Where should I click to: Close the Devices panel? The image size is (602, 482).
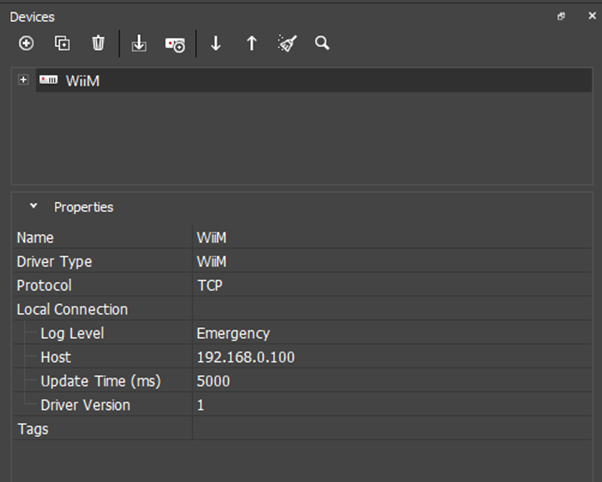592,16
